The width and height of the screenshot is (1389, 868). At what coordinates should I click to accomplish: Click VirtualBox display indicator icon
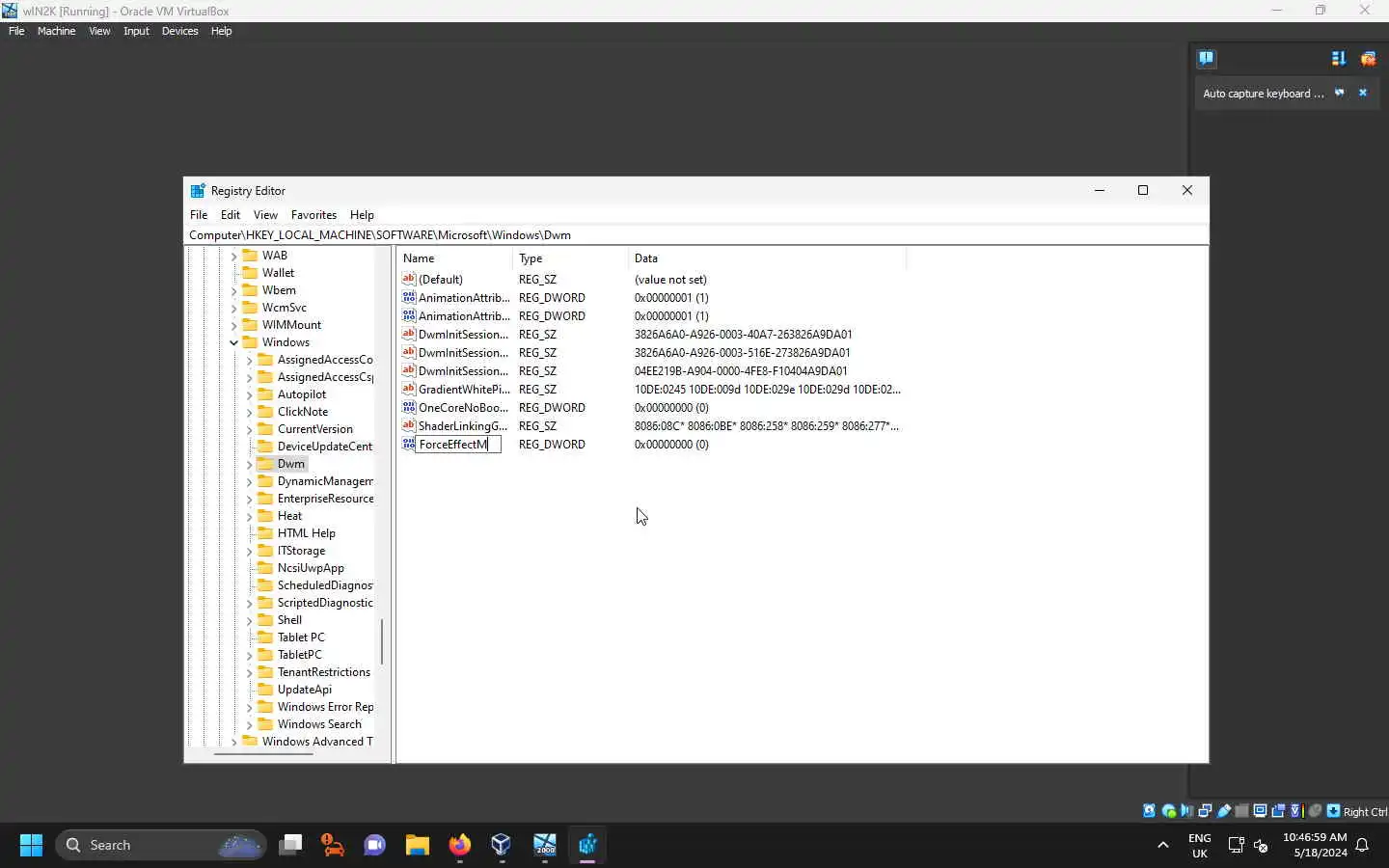click(x=1260, y=811)
